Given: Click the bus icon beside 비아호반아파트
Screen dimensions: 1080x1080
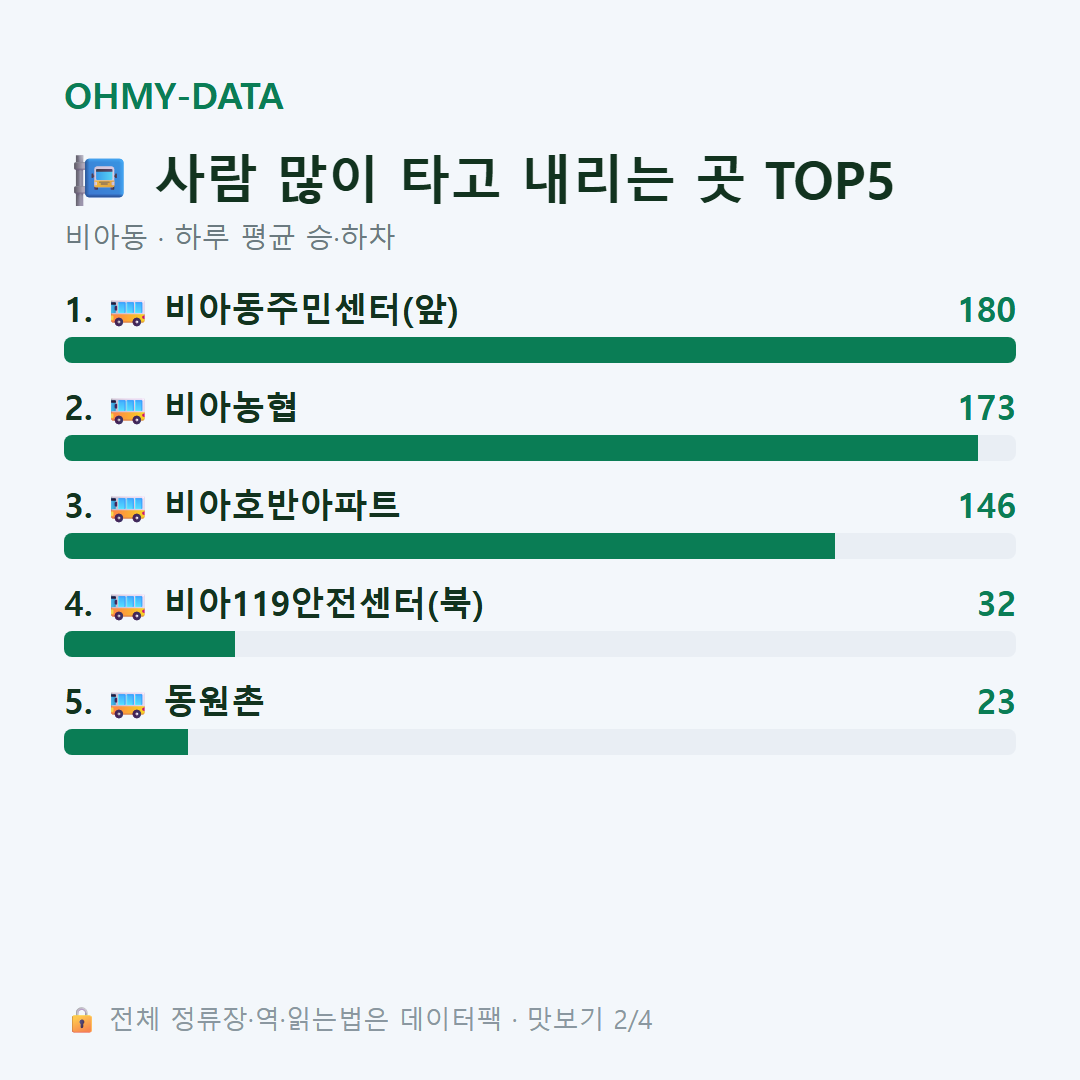Looking at the screenshot, I should coord(128,508).
